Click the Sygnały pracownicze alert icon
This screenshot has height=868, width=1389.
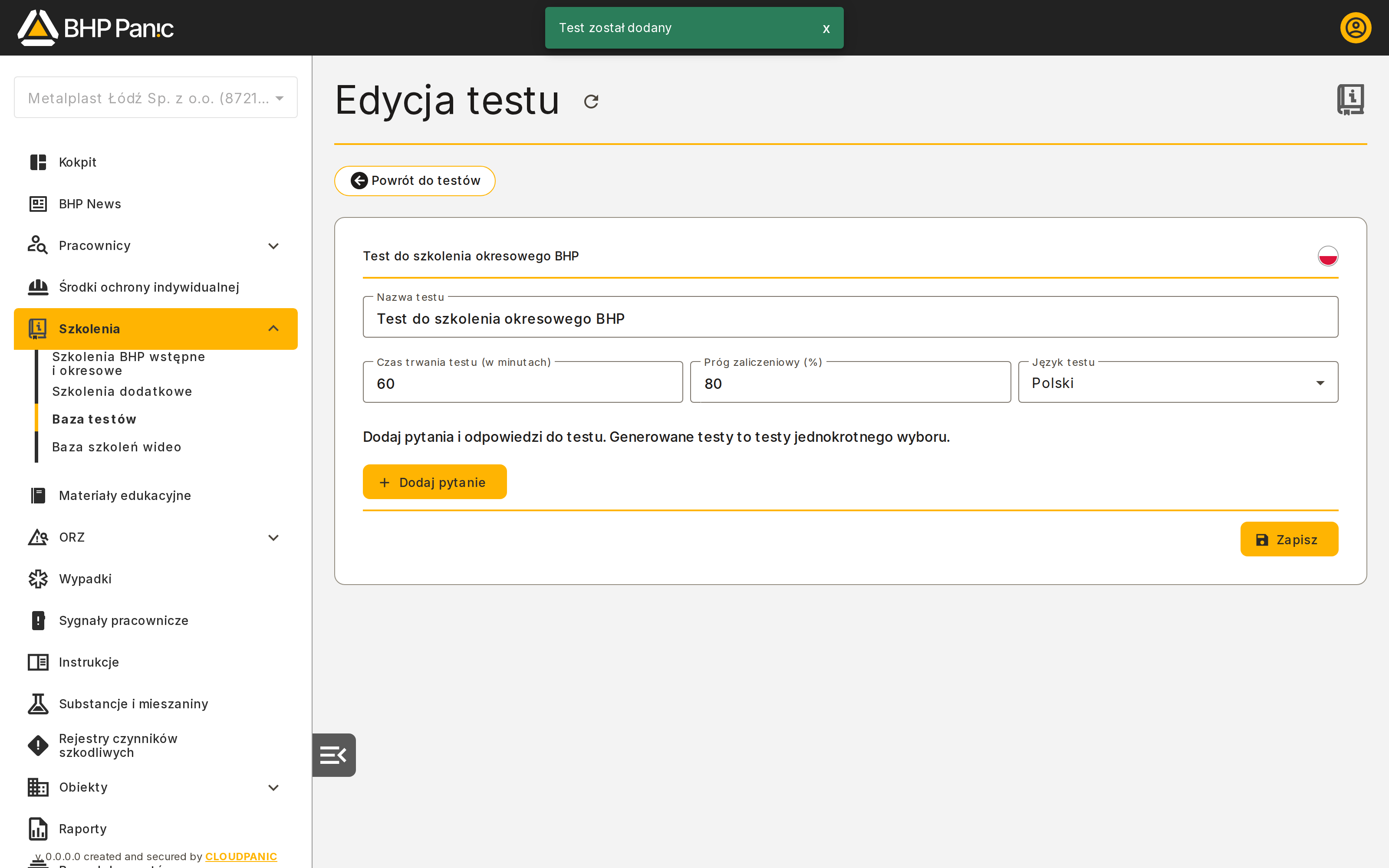[38, 621]
